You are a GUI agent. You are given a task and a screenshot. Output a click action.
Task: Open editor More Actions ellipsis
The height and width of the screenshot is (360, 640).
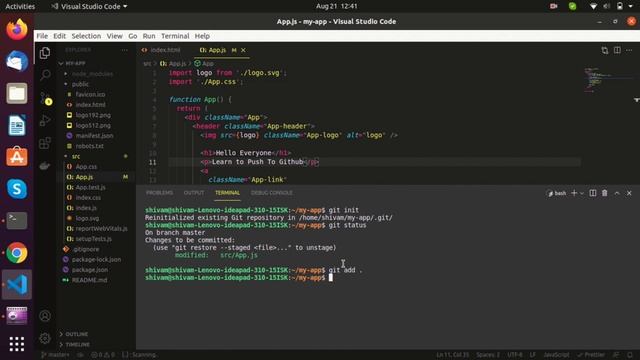pos(629,50)
